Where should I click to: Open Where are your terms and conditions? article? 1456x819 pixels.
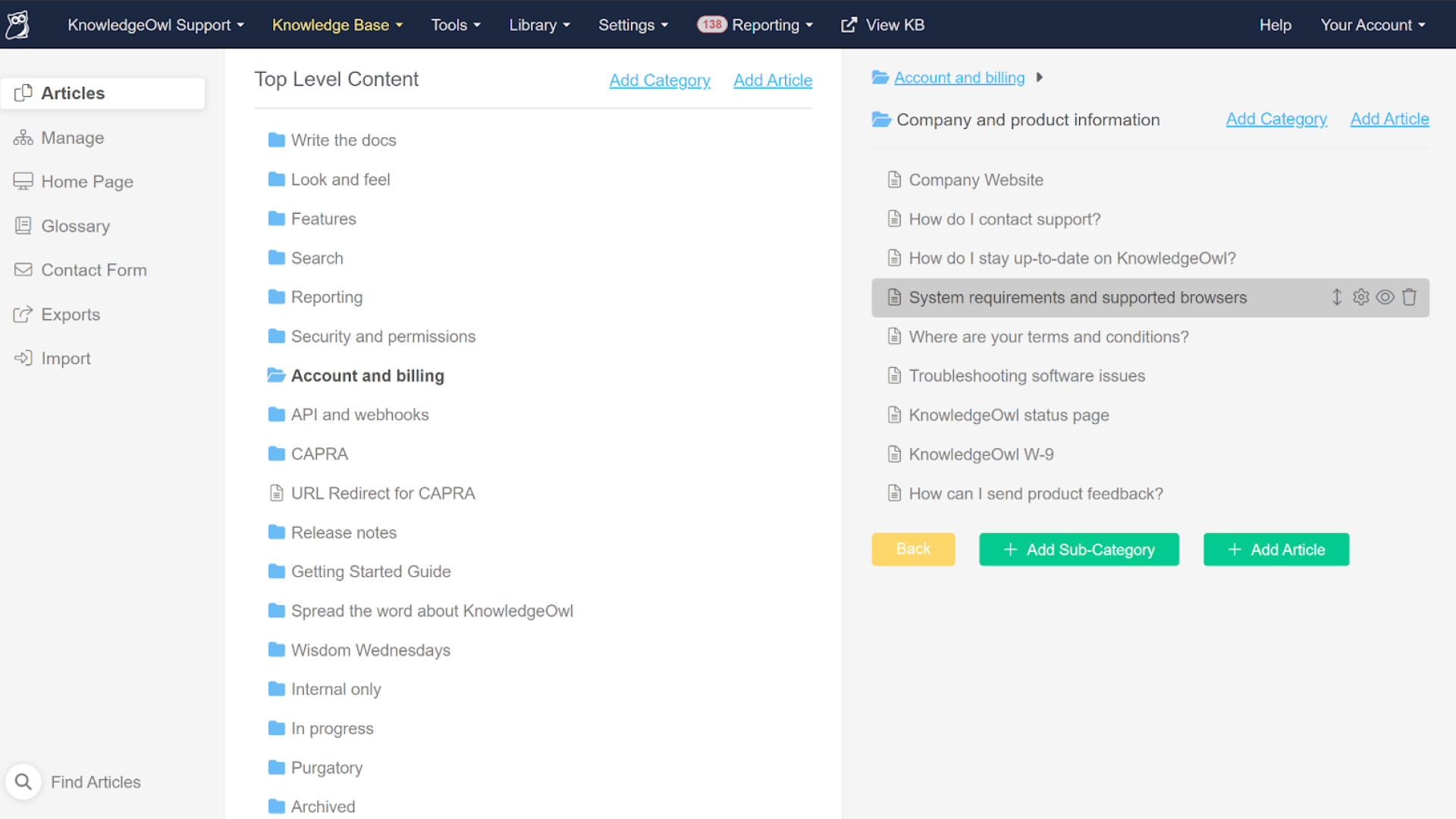[1049, 337]
